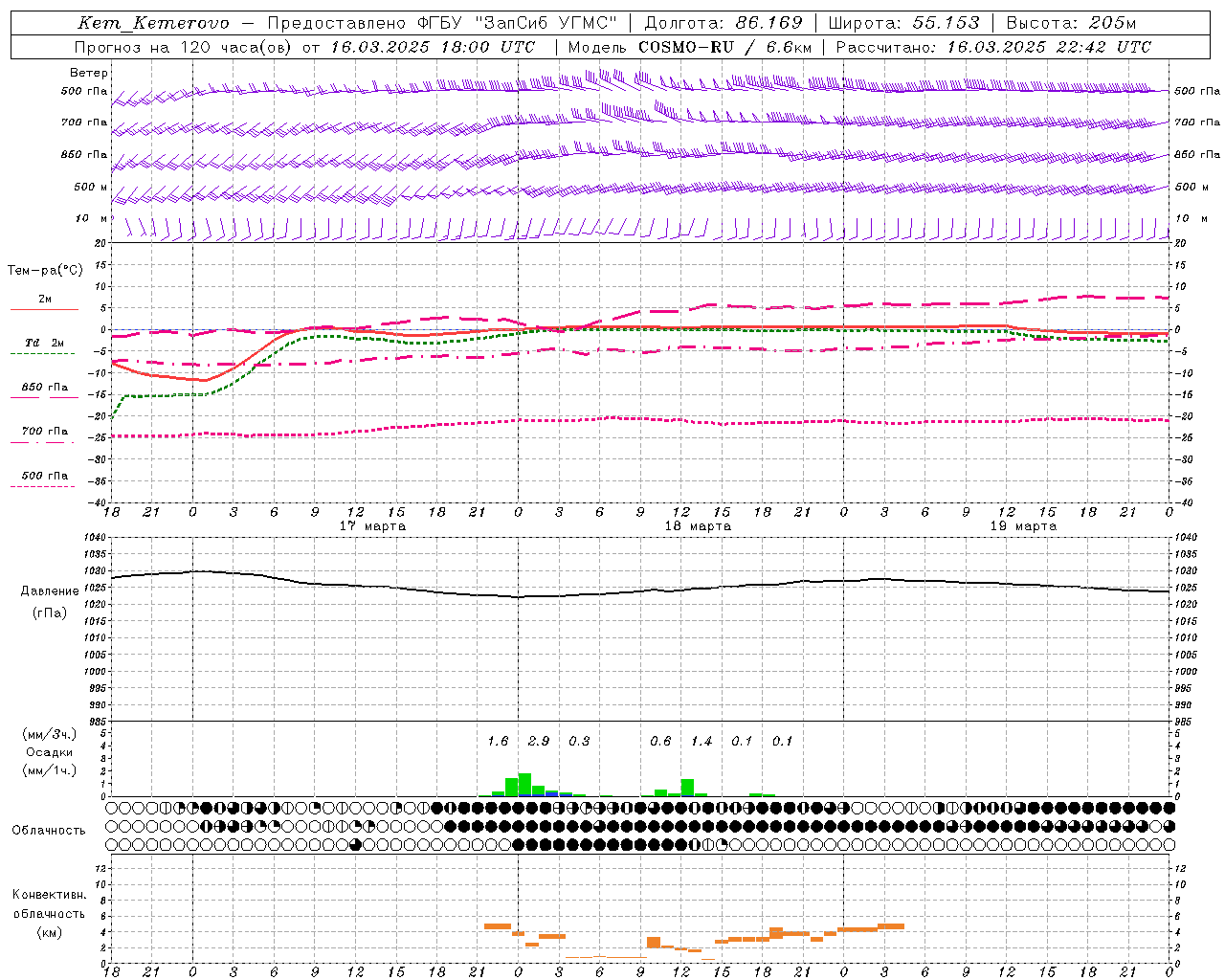Click the computed time Рассчитано: 16.03.2025 22:42 UTC
This screenshot has width=1225, height=980.
(993, 47)
